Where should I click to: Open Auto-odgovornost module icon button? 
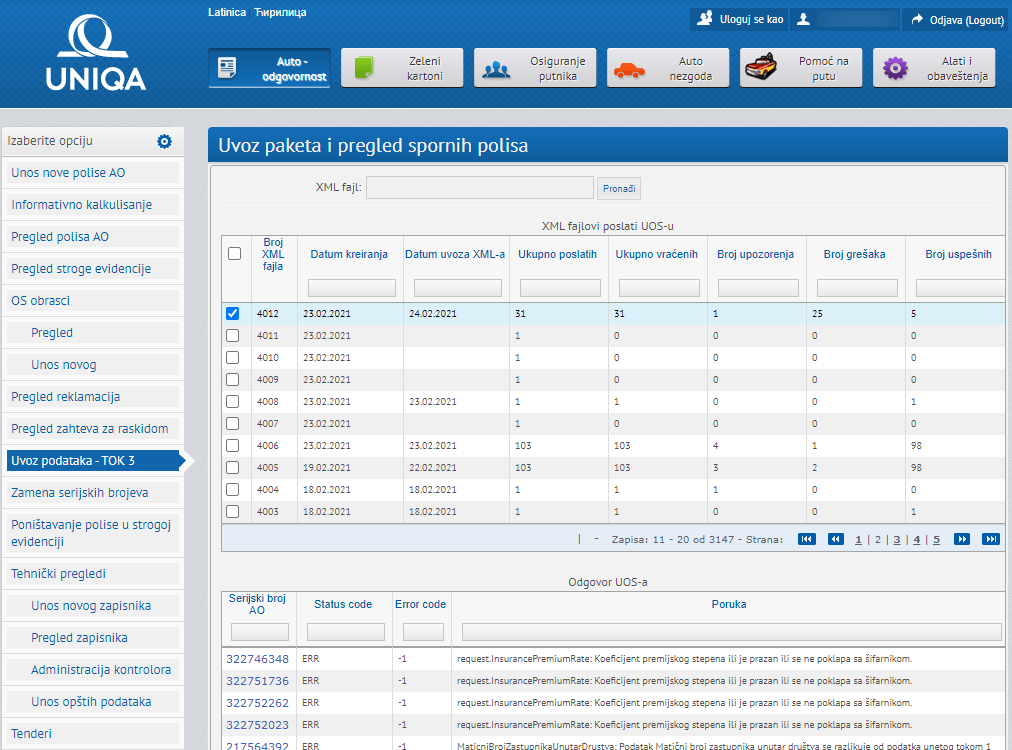click(269, 68)
